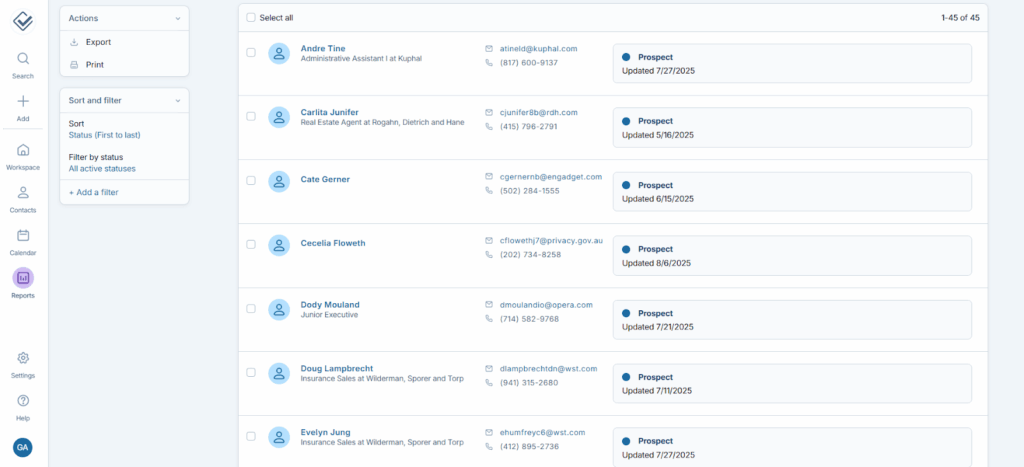Open the Help question mark icon
Image resolution: width=1024 pixels, height=467 pixels.
tap(23, 401)
